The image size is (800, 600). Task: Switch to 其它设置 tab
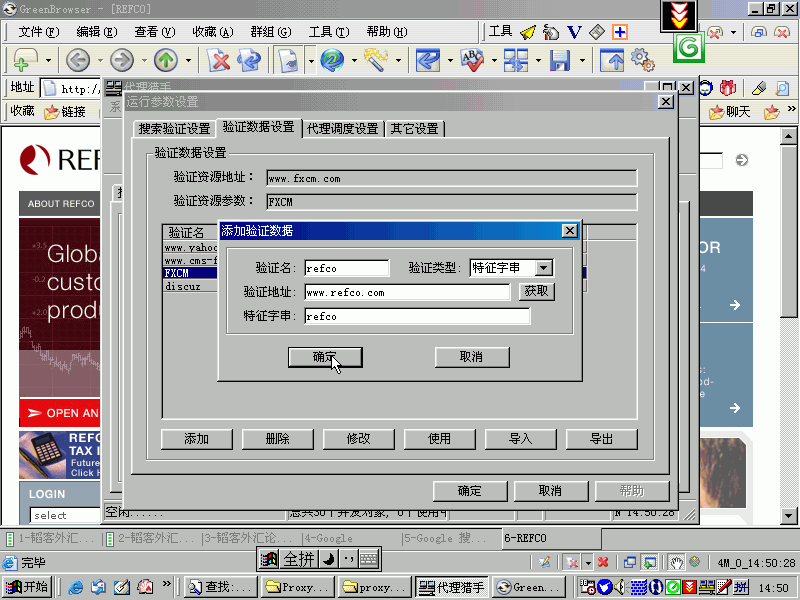[415, 129]
